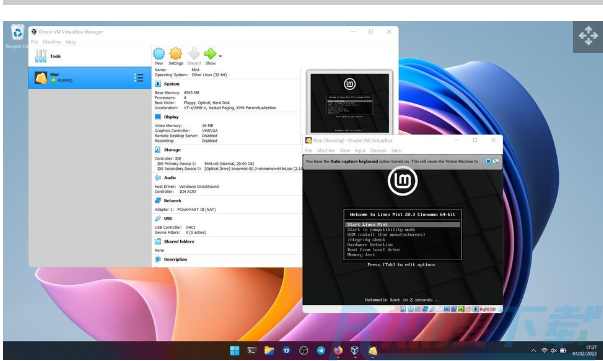
Task: Click the Mint VM taskbar icon
Action: click(x=372, y=350)
